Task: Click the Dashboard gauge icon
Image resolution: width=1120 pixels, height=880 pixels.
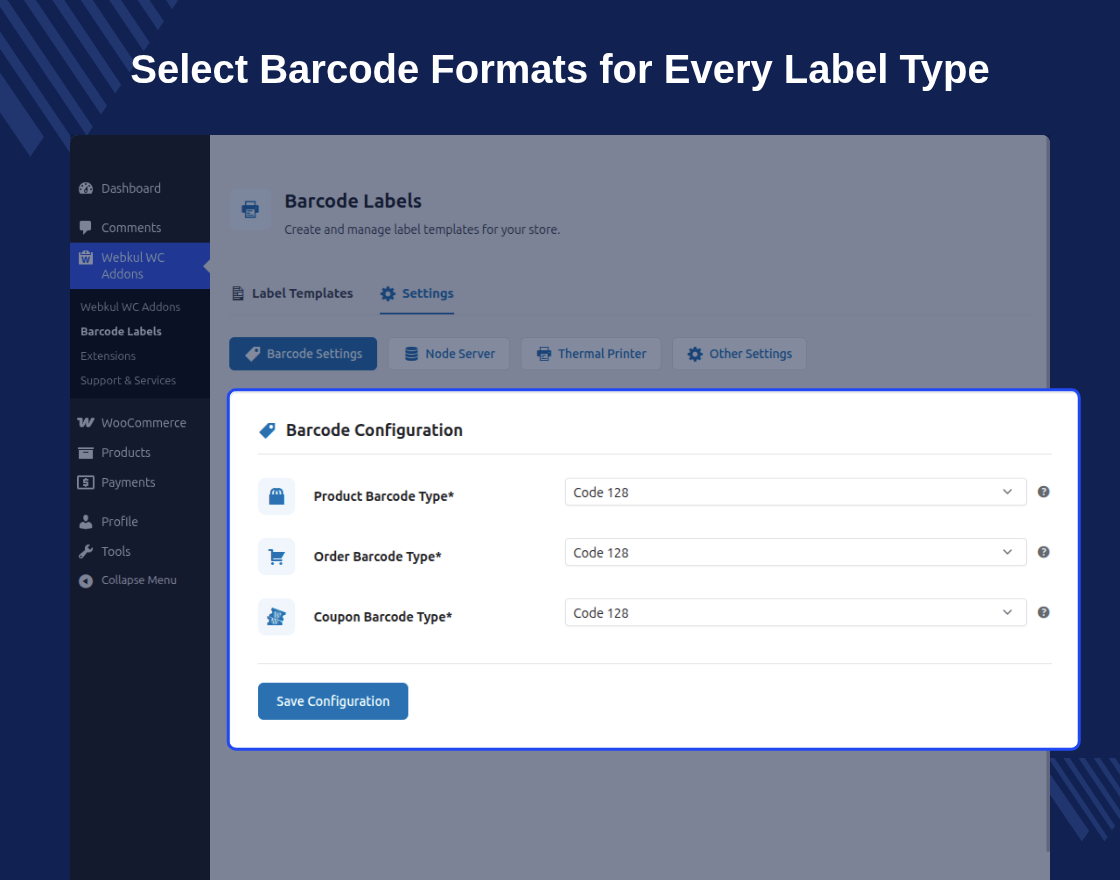Action: [86, 189]
